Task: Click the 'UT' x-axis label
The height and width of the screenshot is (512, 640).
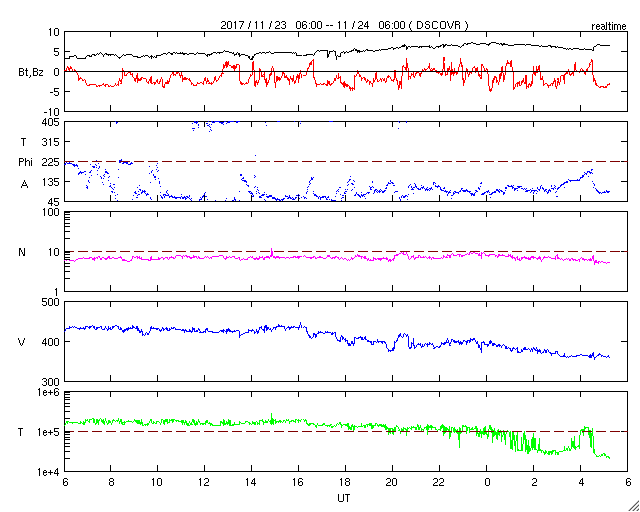Action: click(344, 499)
